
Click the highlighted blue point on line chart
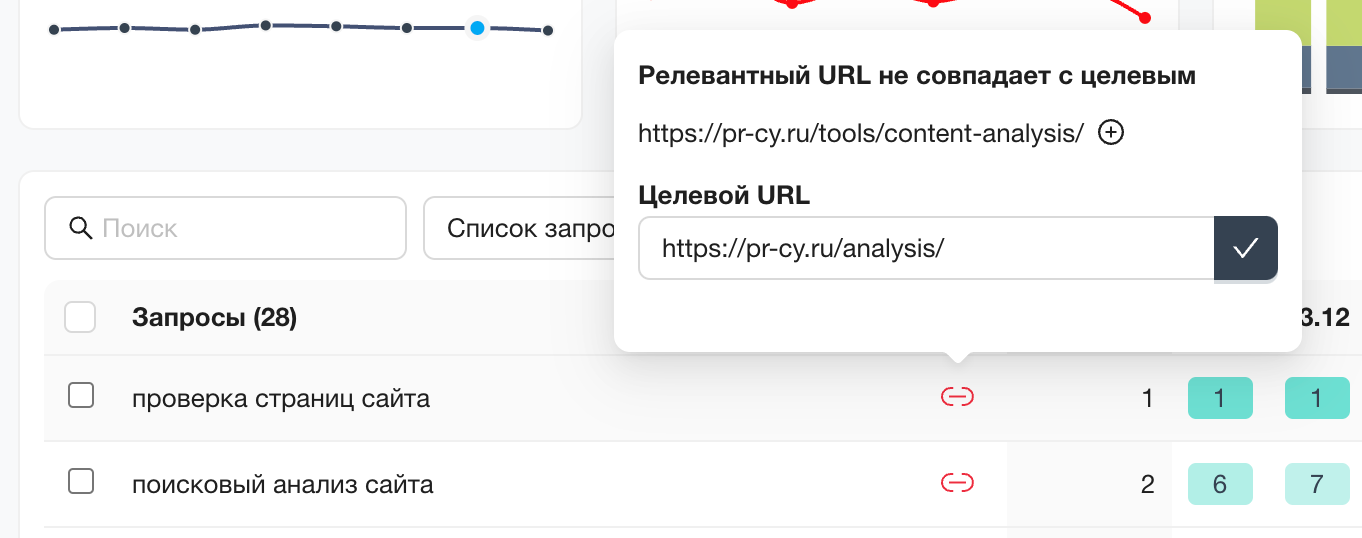click(478, 28)
